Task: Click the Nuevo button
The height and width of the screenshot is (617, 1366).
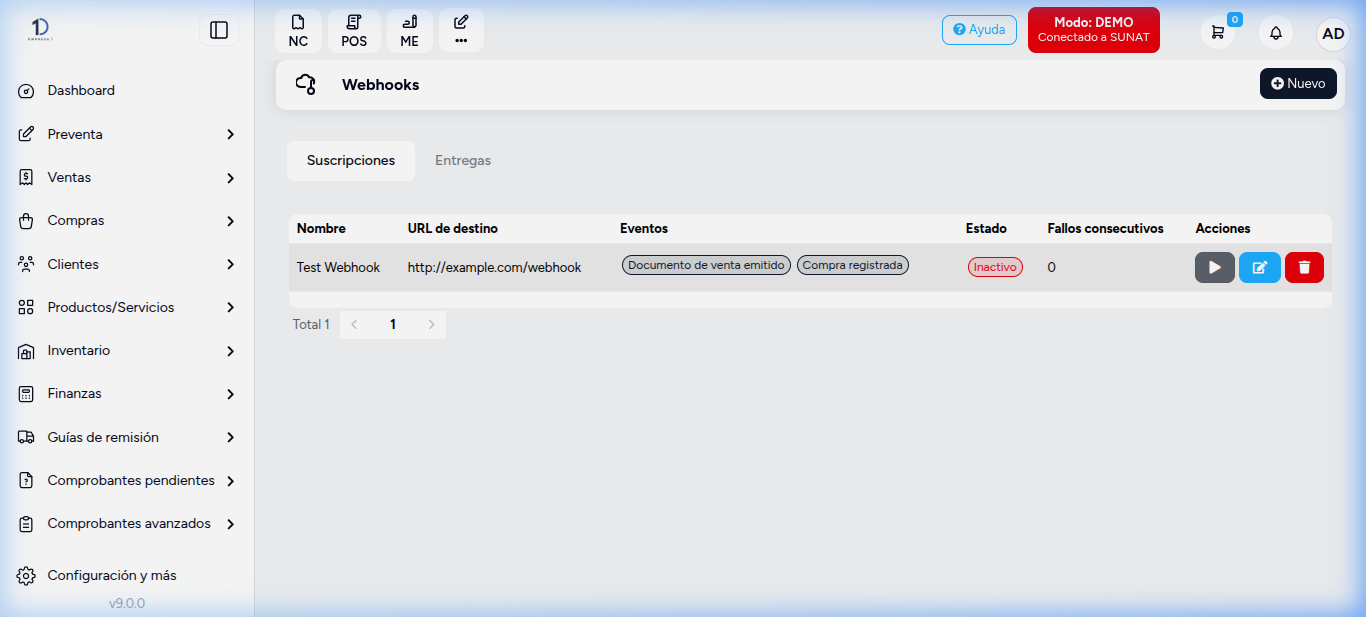Action: (1298, 84)
